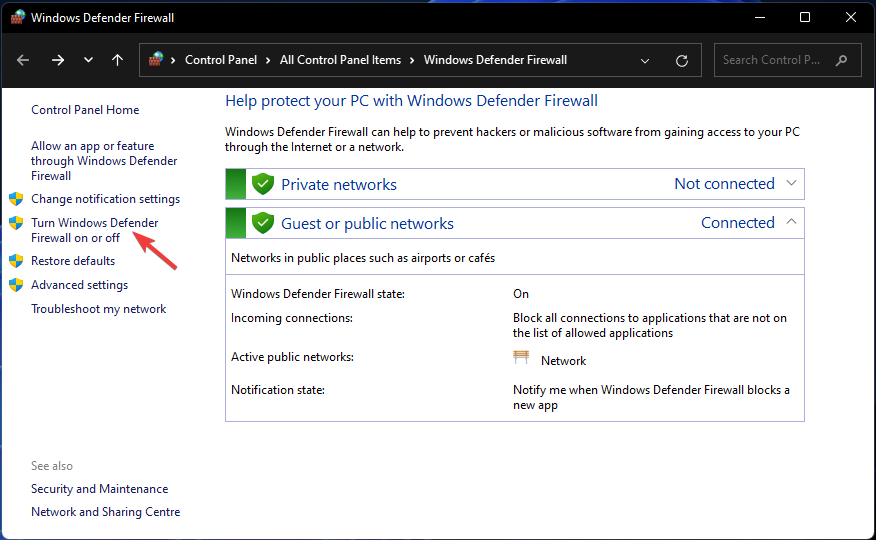
Task: Click the firewall icon in address bar
Action: pyautogui.click(x=156, y=59)
